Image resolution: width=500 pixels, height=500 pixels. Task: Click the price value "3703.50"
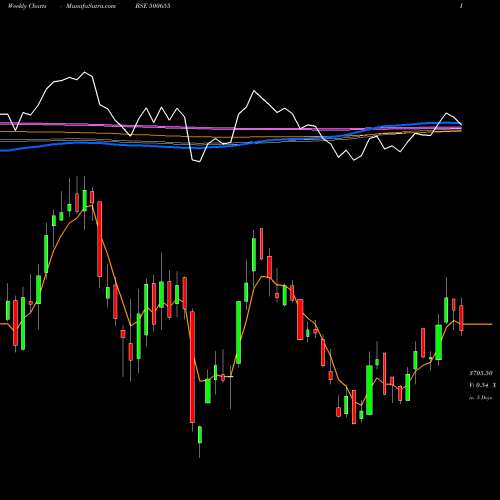(x=481, y=373)
